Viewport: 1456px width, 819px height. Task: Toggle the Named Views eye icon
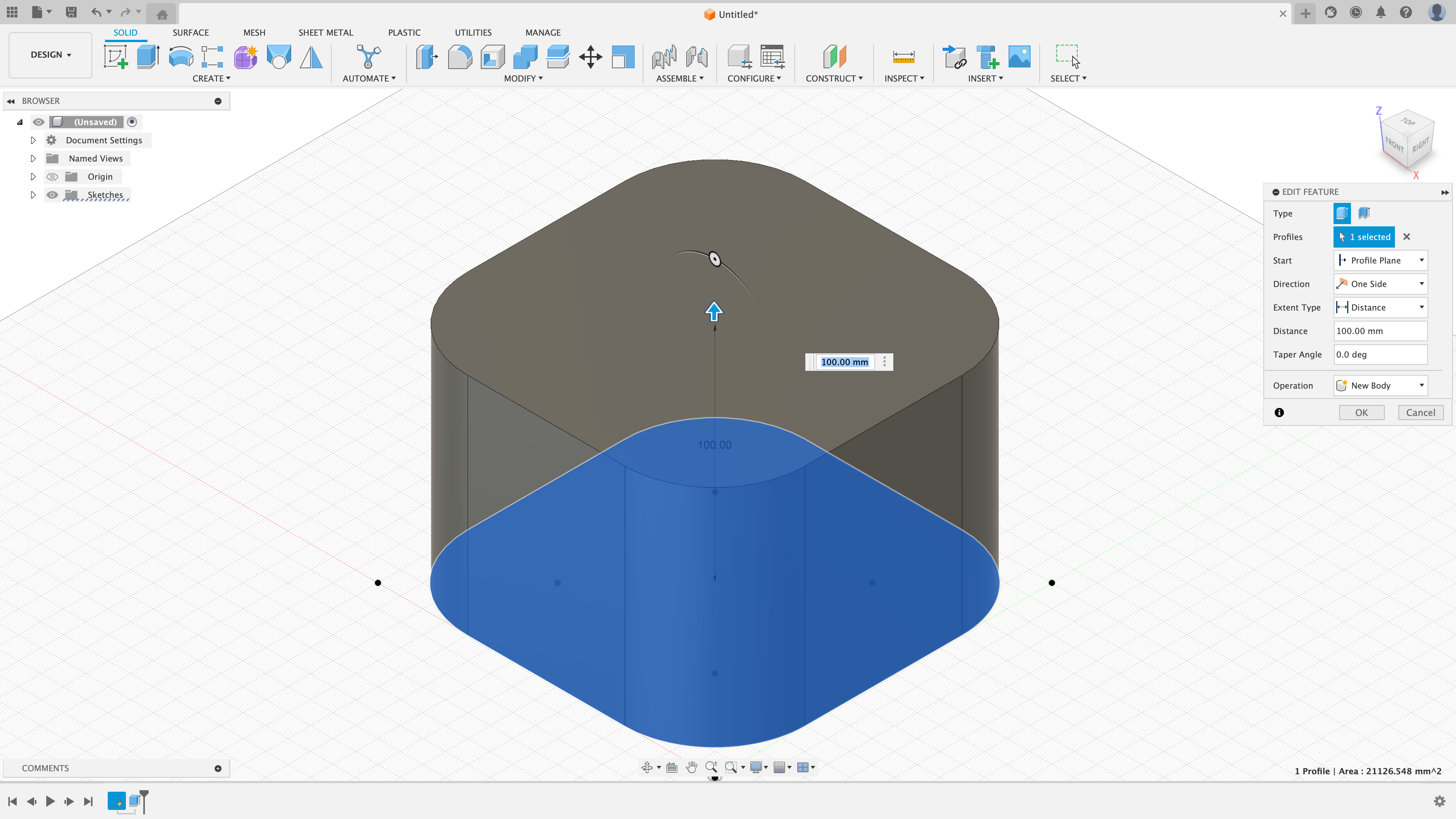pos(51,158)
